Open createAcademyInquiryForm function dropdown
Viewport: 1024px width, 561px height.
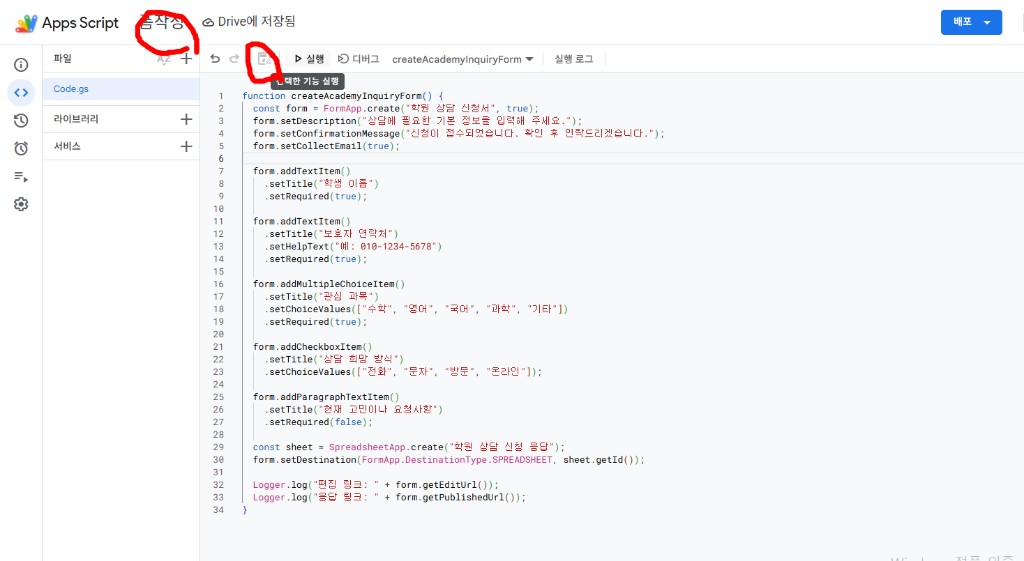(x=462, y=59)
